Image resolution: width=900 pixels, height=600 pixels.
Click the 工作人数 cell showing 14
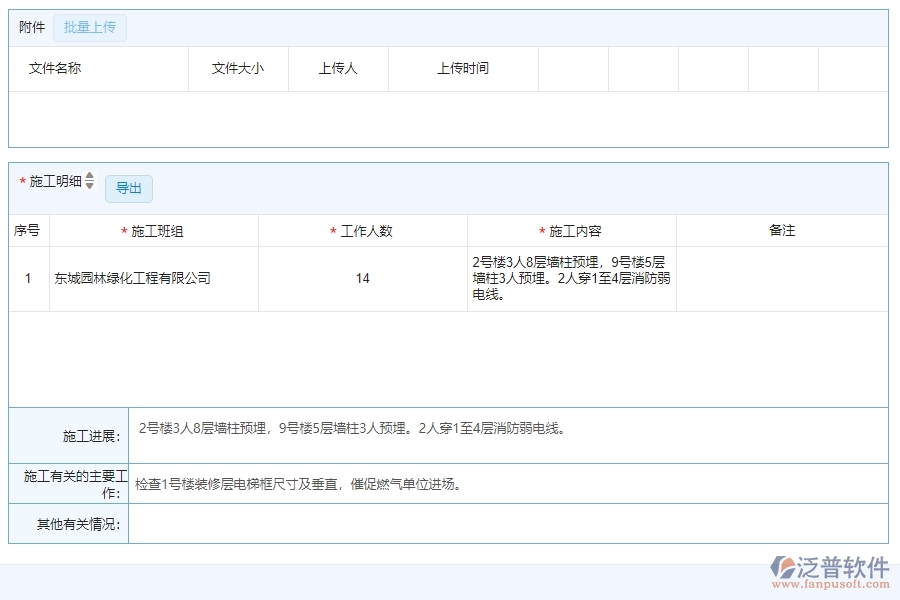[363, 279]
